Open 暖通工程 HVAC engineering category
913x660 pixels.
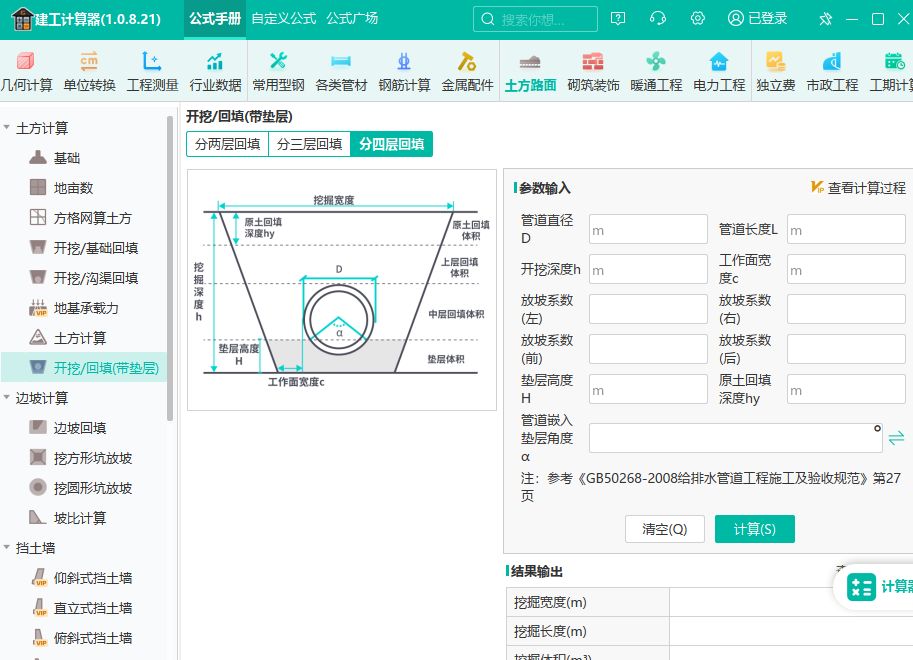click(x=656, y=71)
